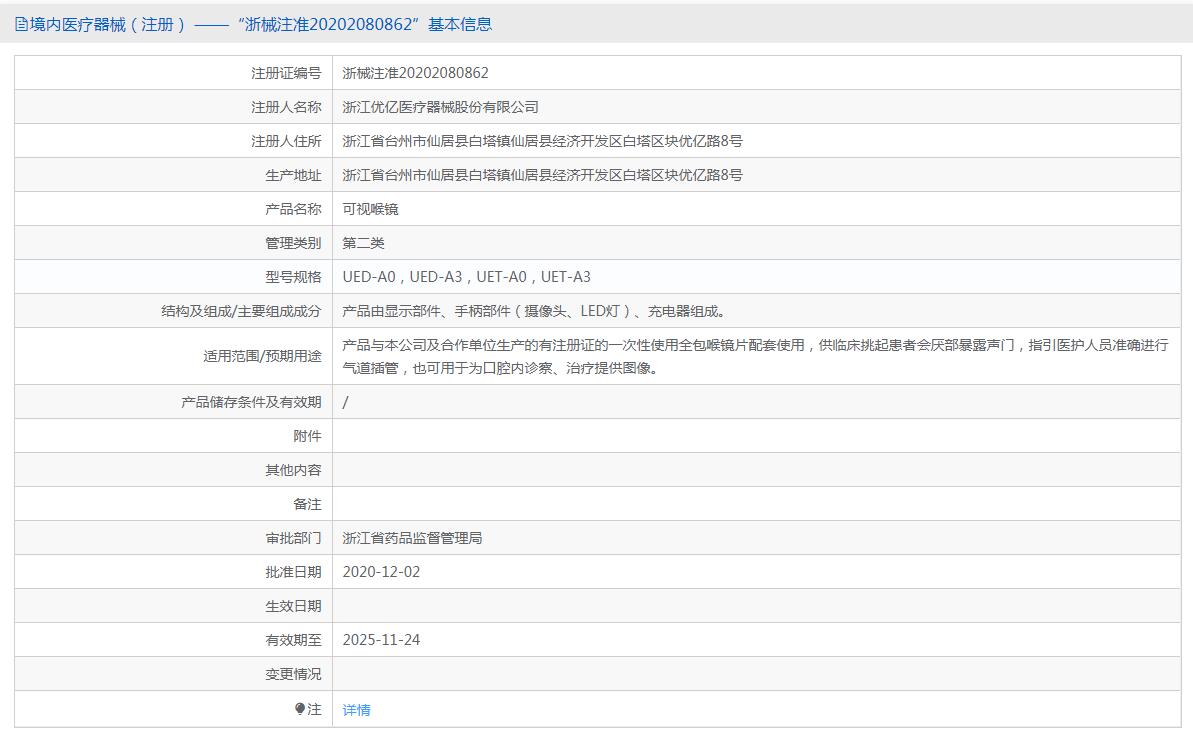Click the 注册人住所 address value

pyautogui.click(x=542, y=141)
